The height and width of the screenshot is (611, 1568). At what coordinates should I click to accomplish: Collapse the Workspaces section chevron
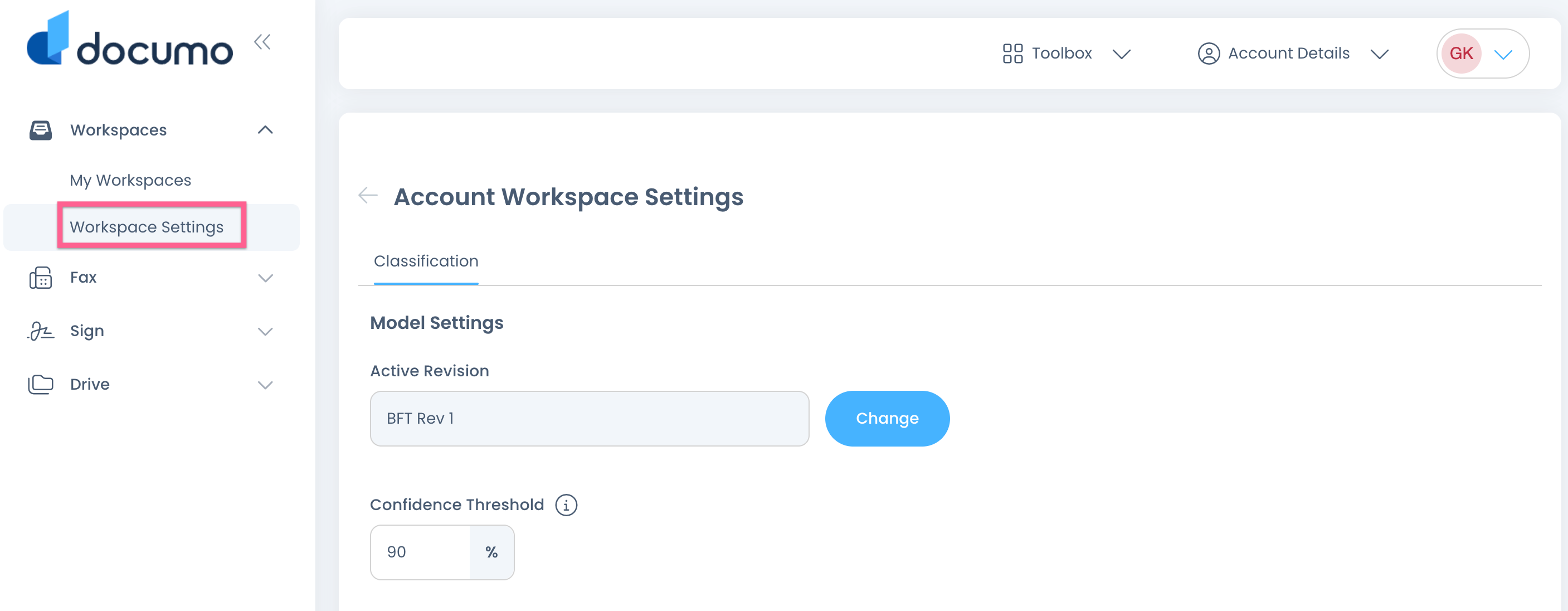click(x=265, y=130)
